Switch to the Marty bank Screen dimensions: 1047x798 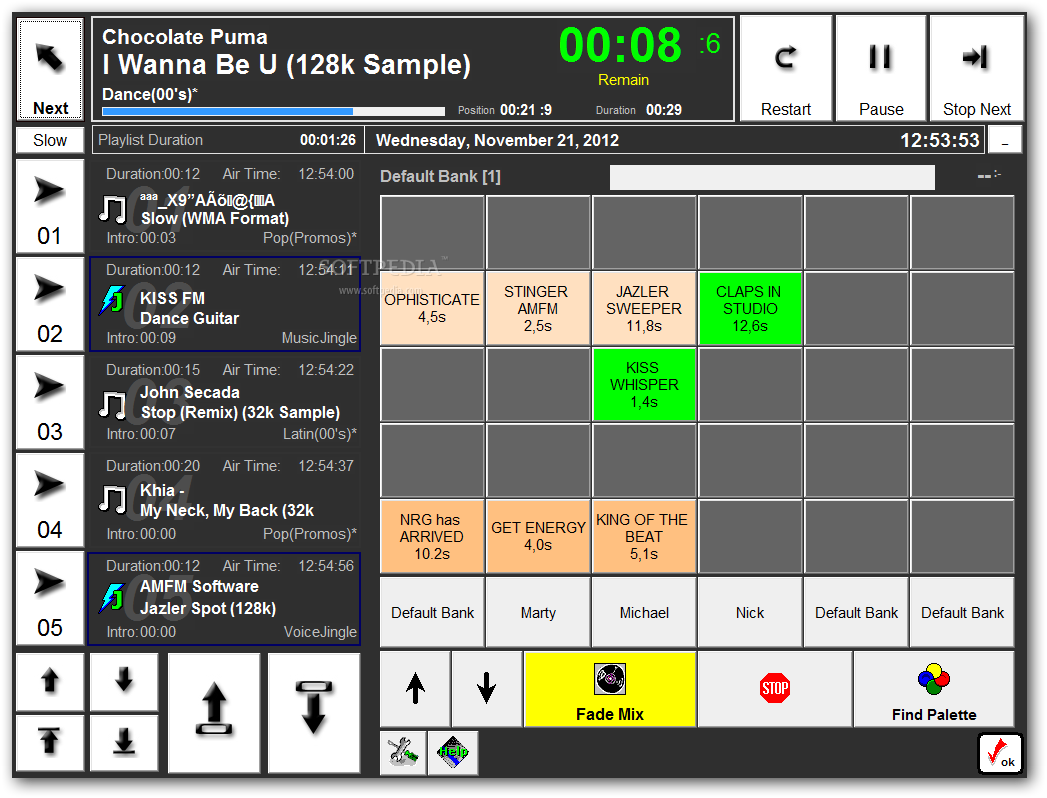tap(538, 612)
